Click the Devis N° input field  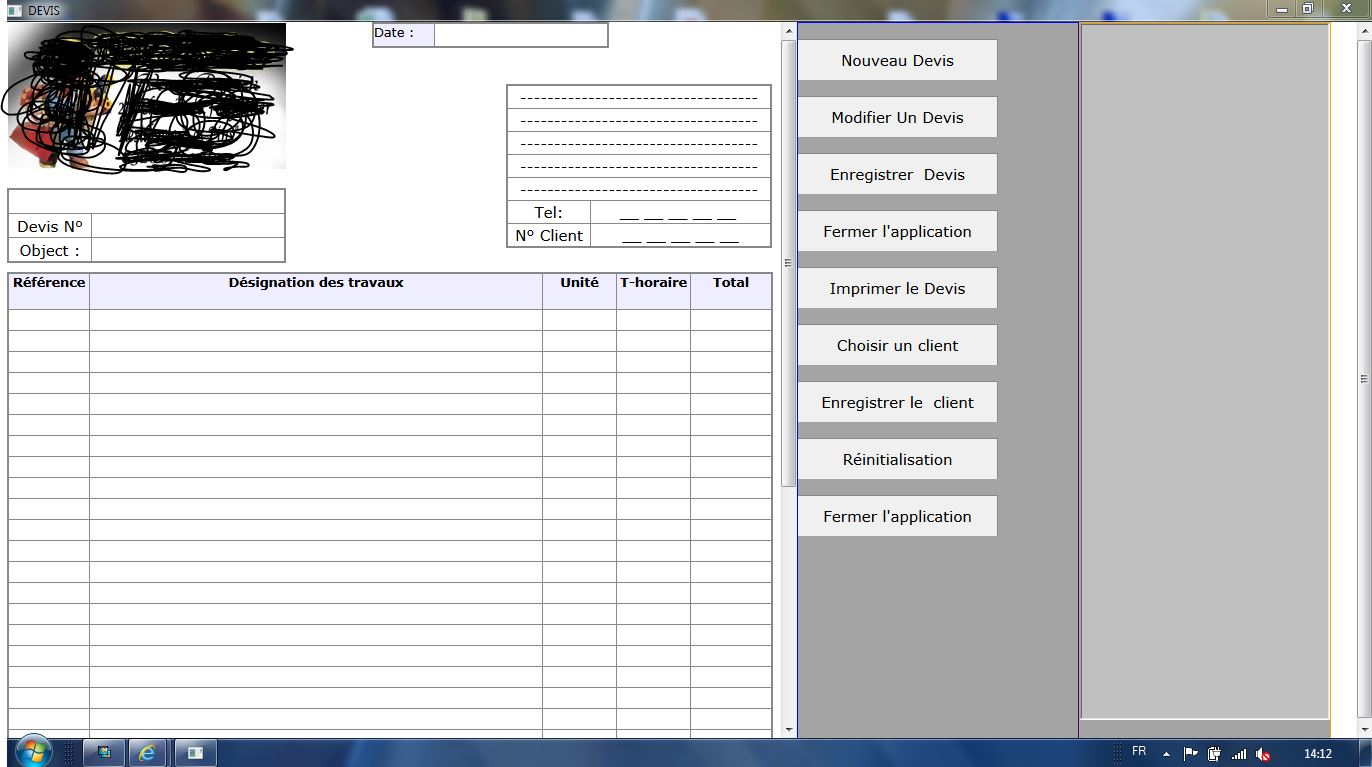[187, 226]
